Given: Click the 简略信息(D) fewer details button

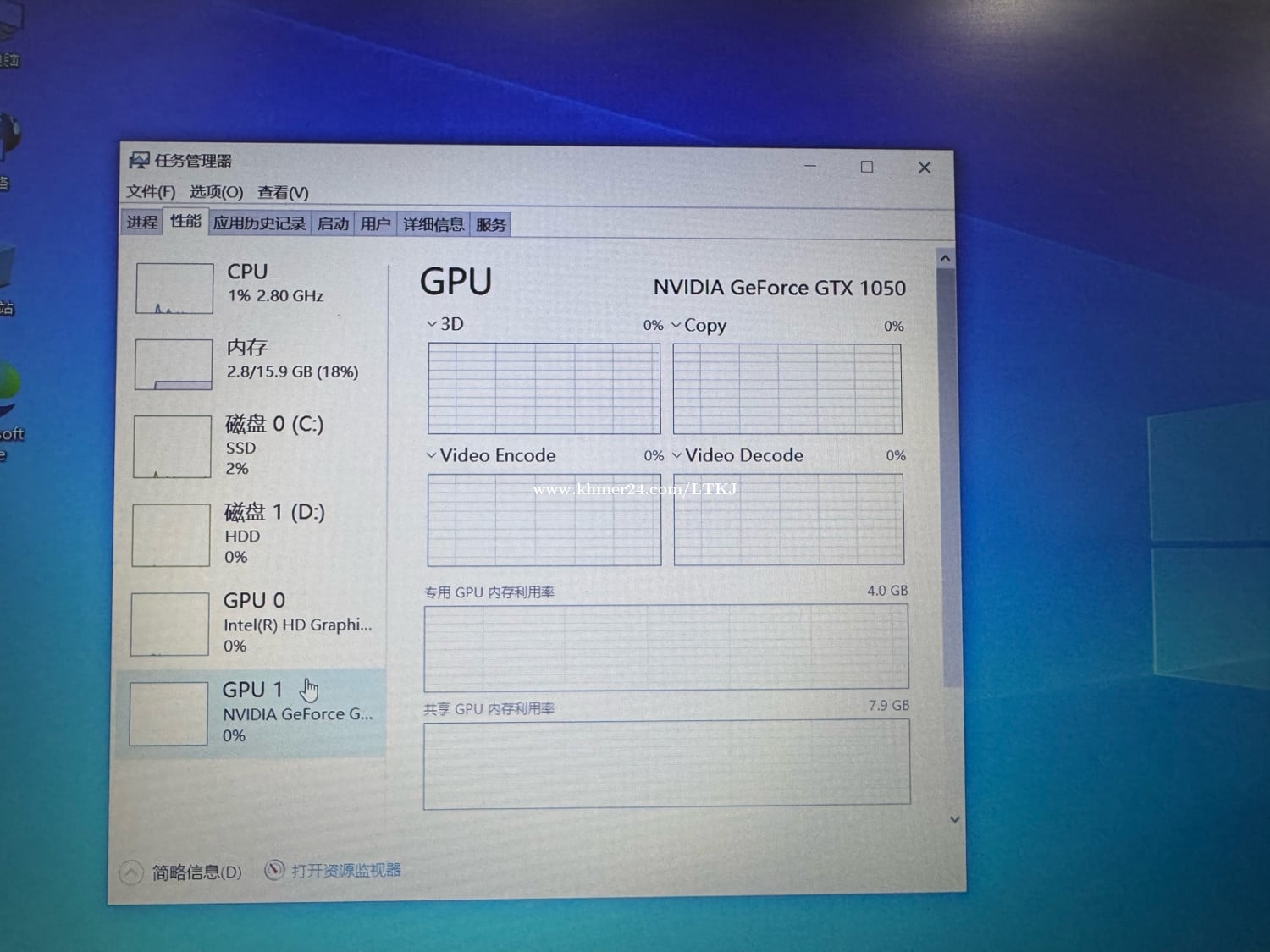Looking at the screenshot, I should pyautogui.click(x=180, y=872).
